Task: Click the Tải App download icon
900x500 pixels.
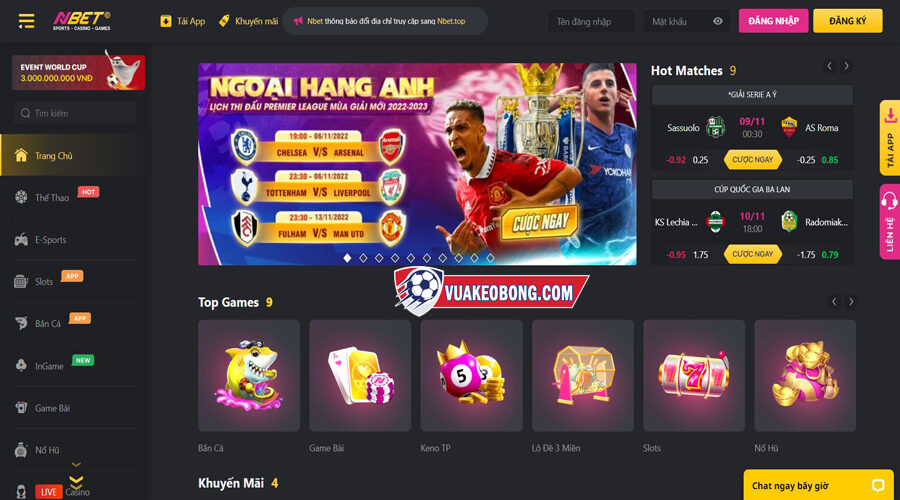Action: pyautogui.click(x=165, y=21)
